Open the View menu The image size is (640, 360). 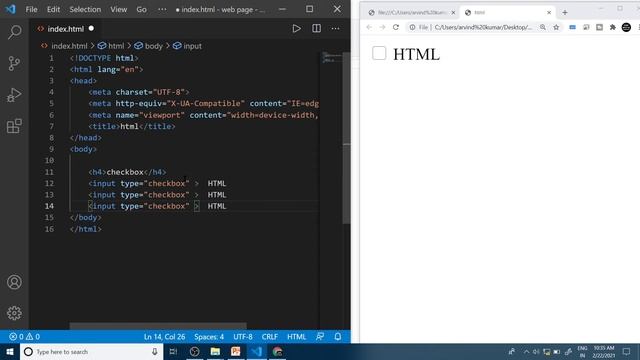click(x=118, y=9)
